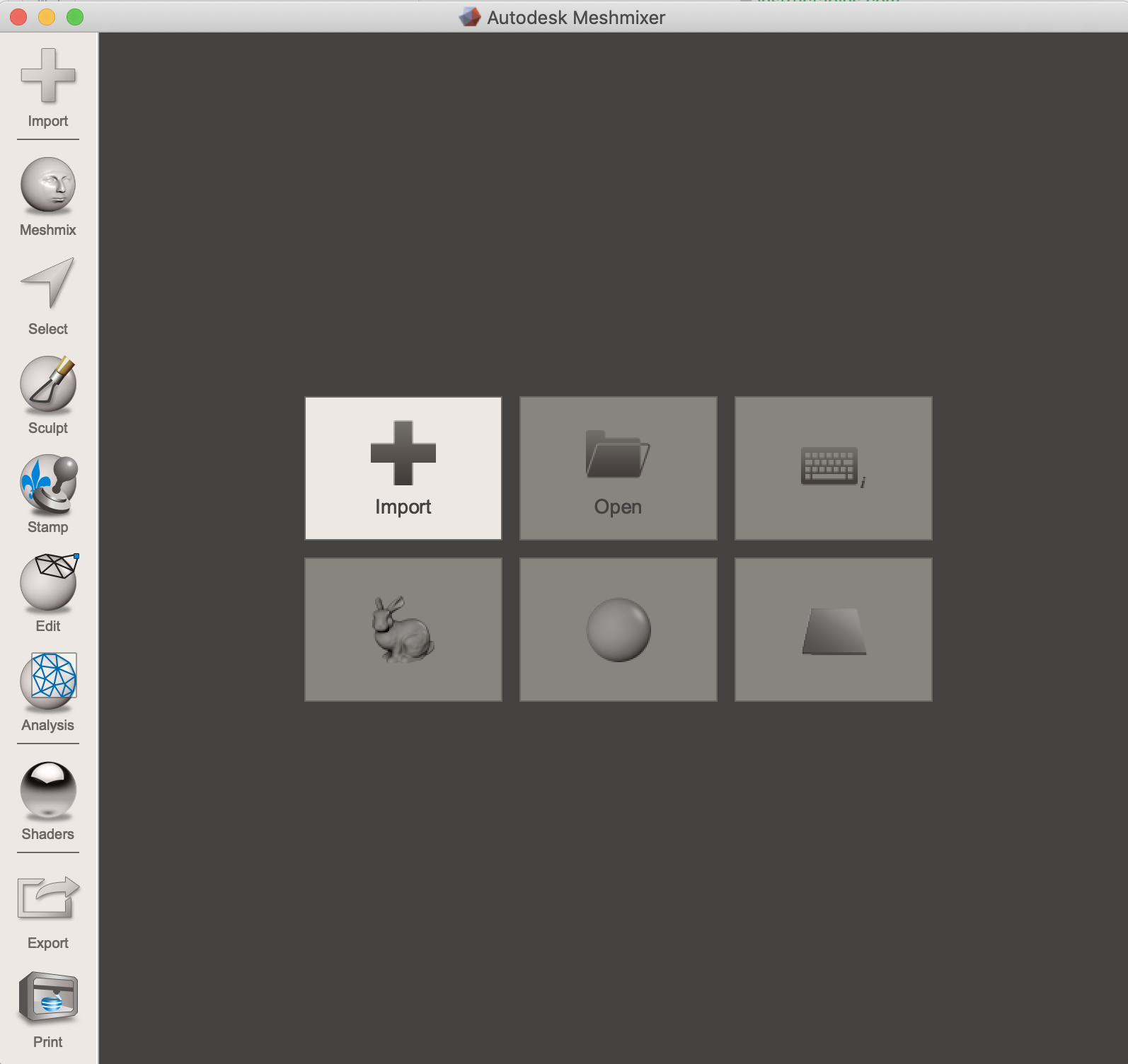Open the Print 3D printer tool
This screenshot has width=1128, height=1064.
(x=48, y=1010)
